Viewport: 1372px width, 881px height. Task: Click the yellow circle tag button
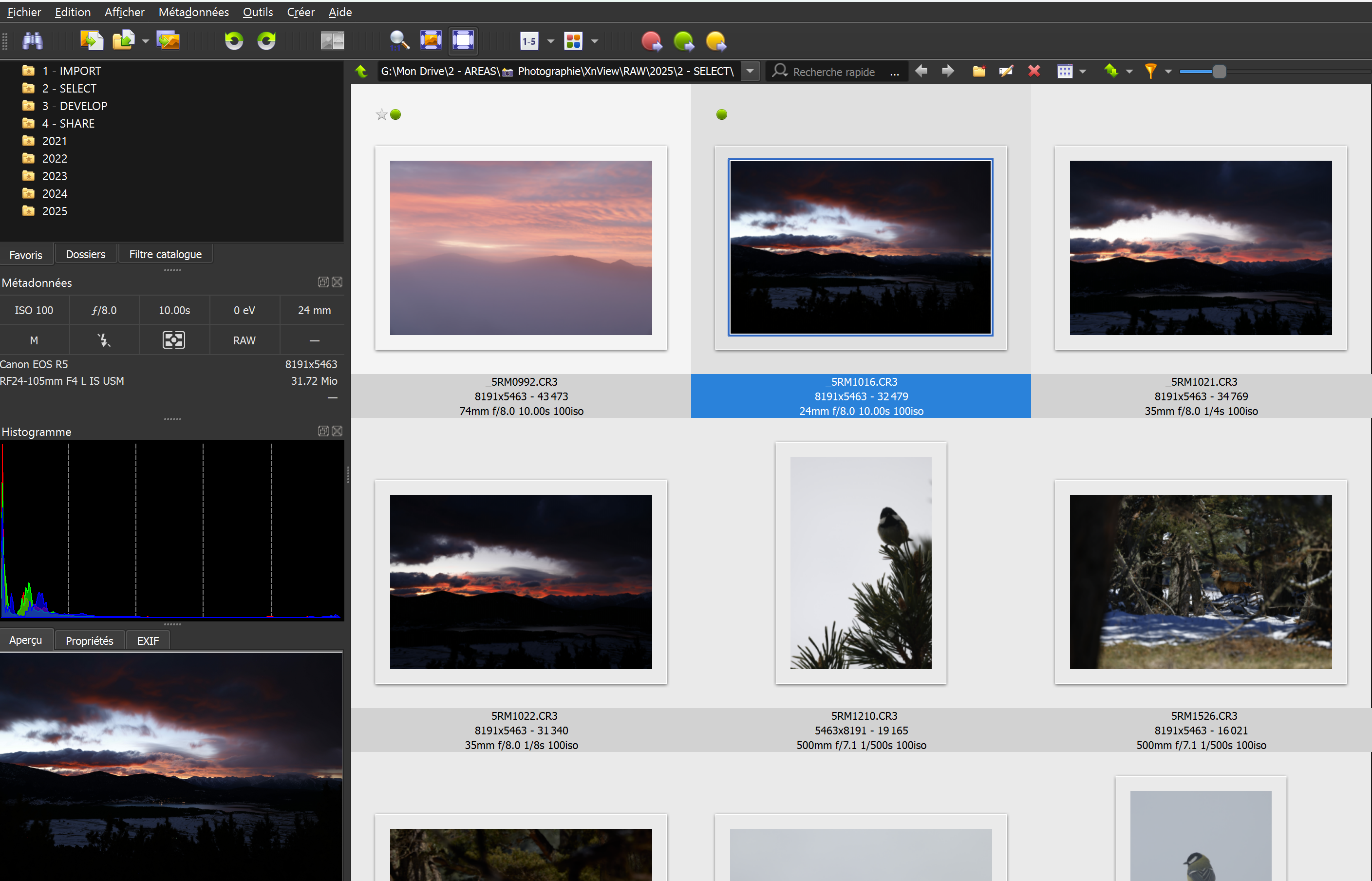coord(716,41)
